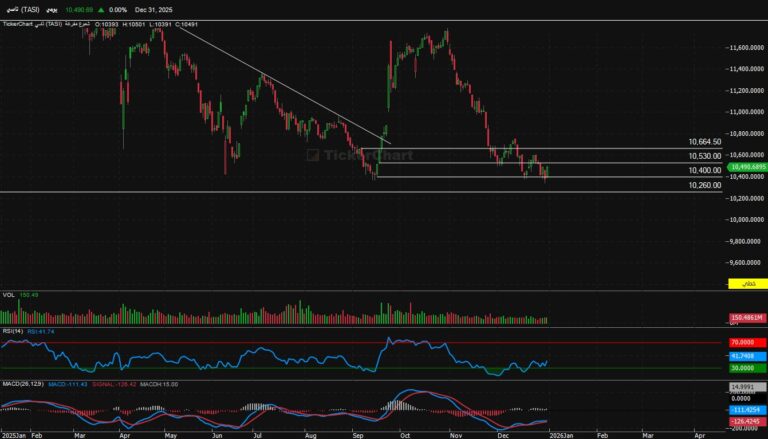Select the 10,400.00 support level label
Image resolution: width=768 pixels, height=439 pixels.
pos(704,170)
